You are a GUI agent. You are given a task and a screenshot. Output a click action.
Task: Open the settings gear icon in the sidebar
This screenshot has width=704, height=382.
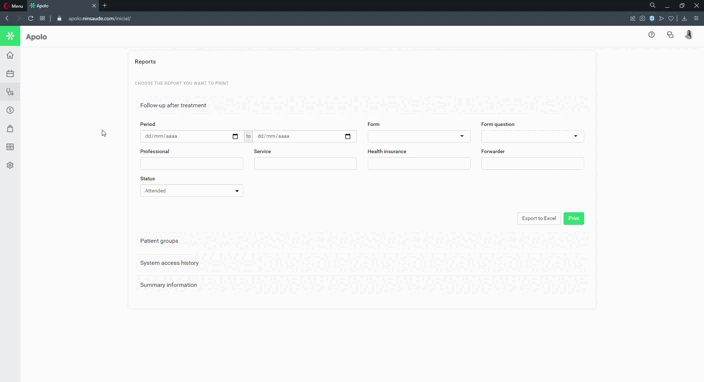coord(10,165)
